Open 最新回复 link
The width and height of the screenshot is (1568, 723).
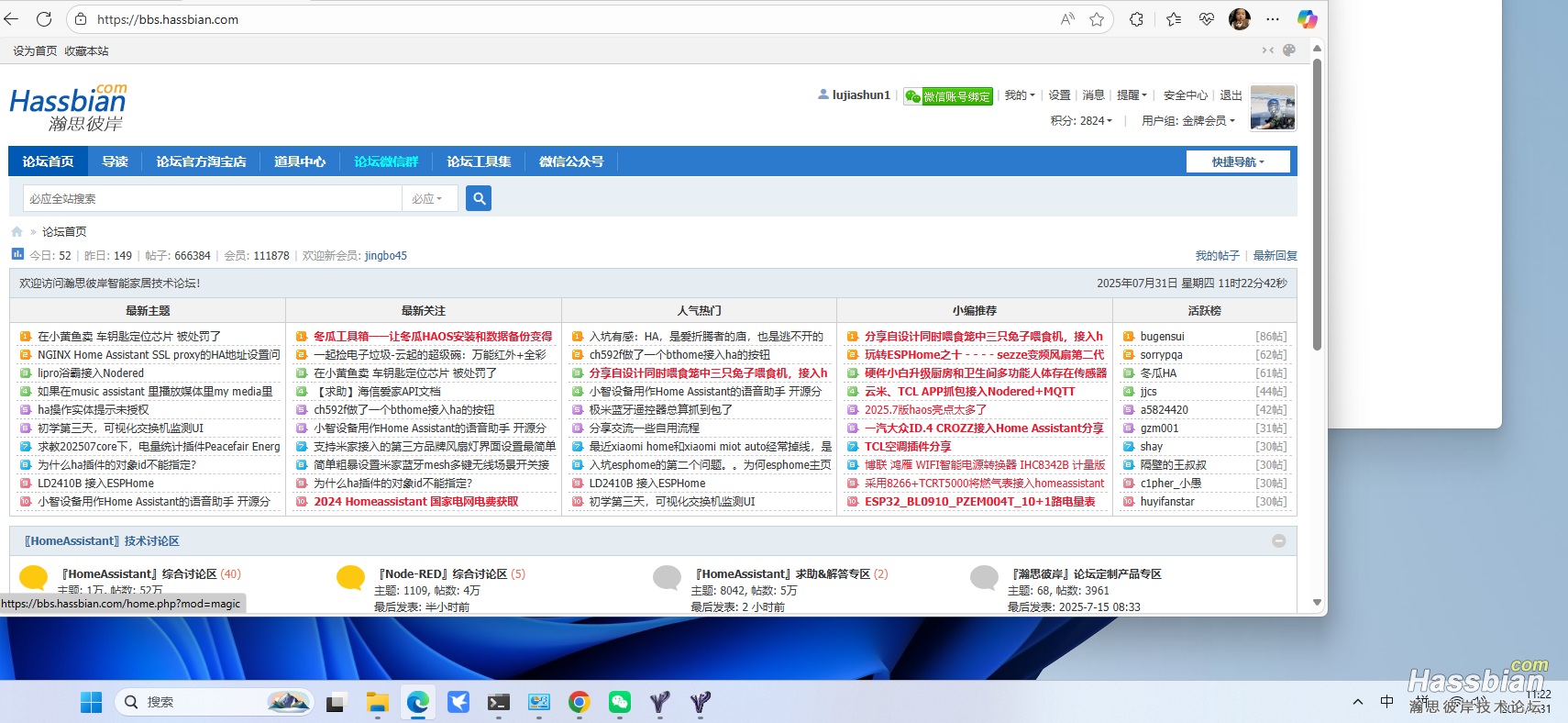[x=1275, y=256]
